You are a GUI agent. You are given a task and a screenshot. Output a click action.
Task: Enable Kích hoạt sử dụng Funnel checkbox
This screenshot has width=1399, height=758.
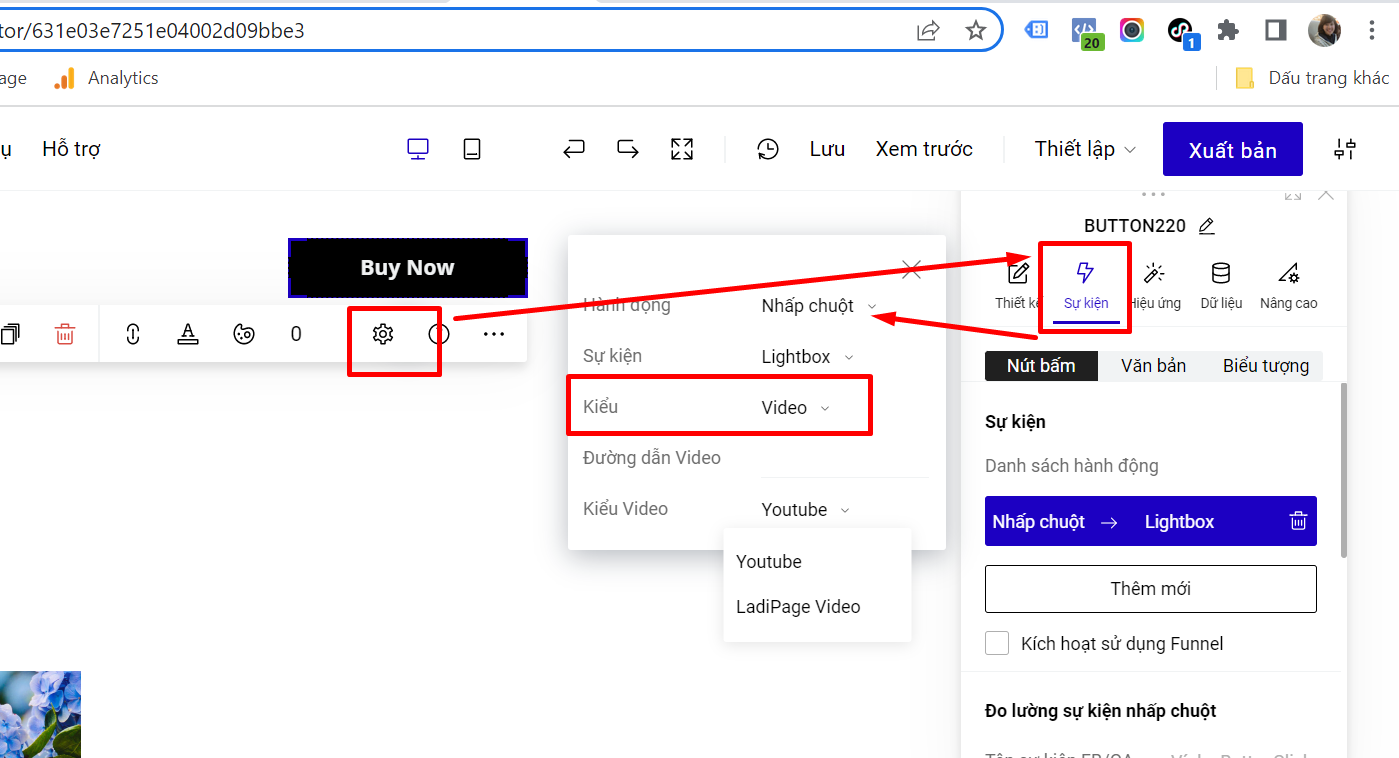click(997, 643)
